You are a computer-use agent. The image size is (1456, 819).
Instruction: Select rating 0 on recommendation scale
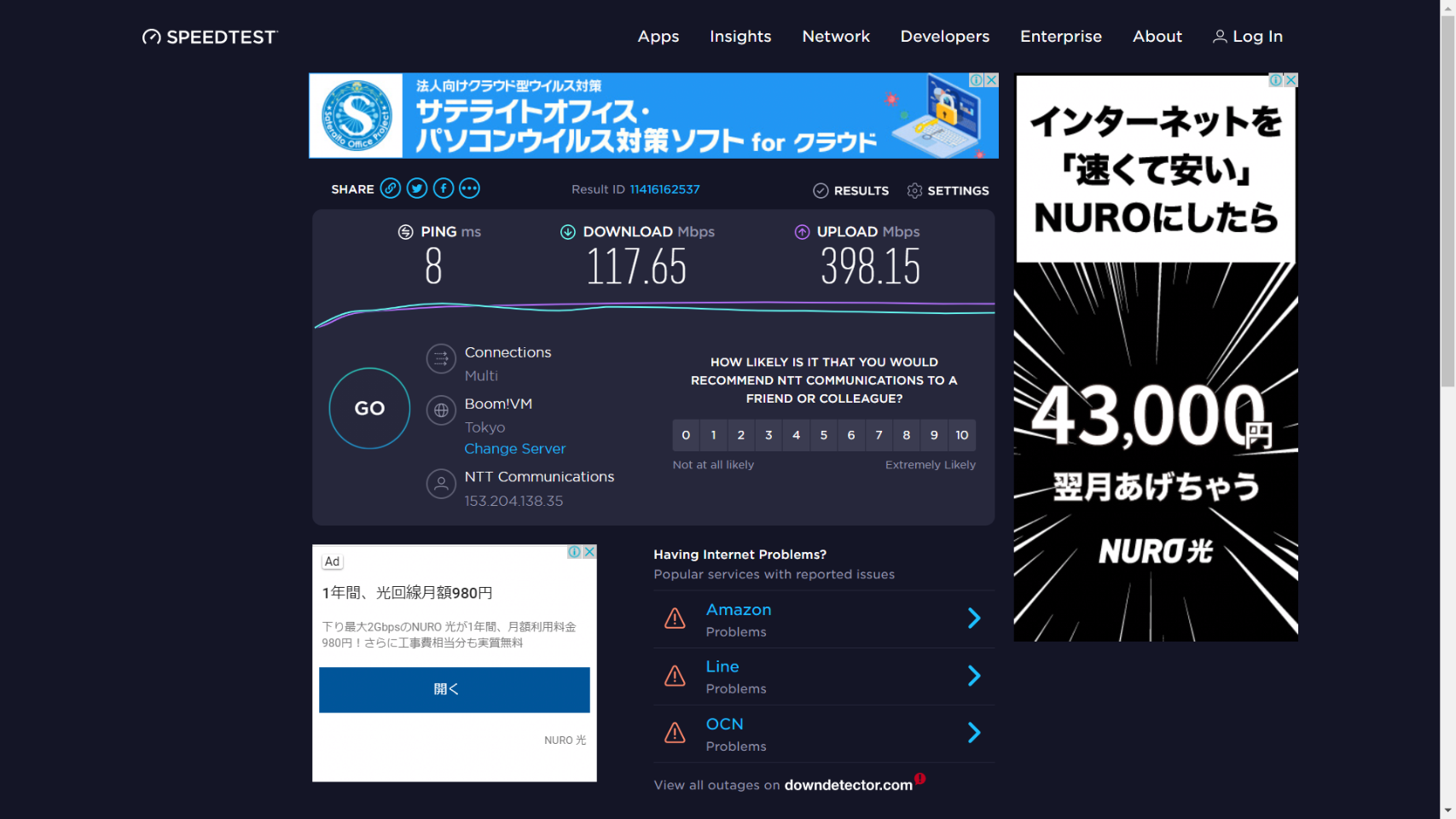[686, 435]
